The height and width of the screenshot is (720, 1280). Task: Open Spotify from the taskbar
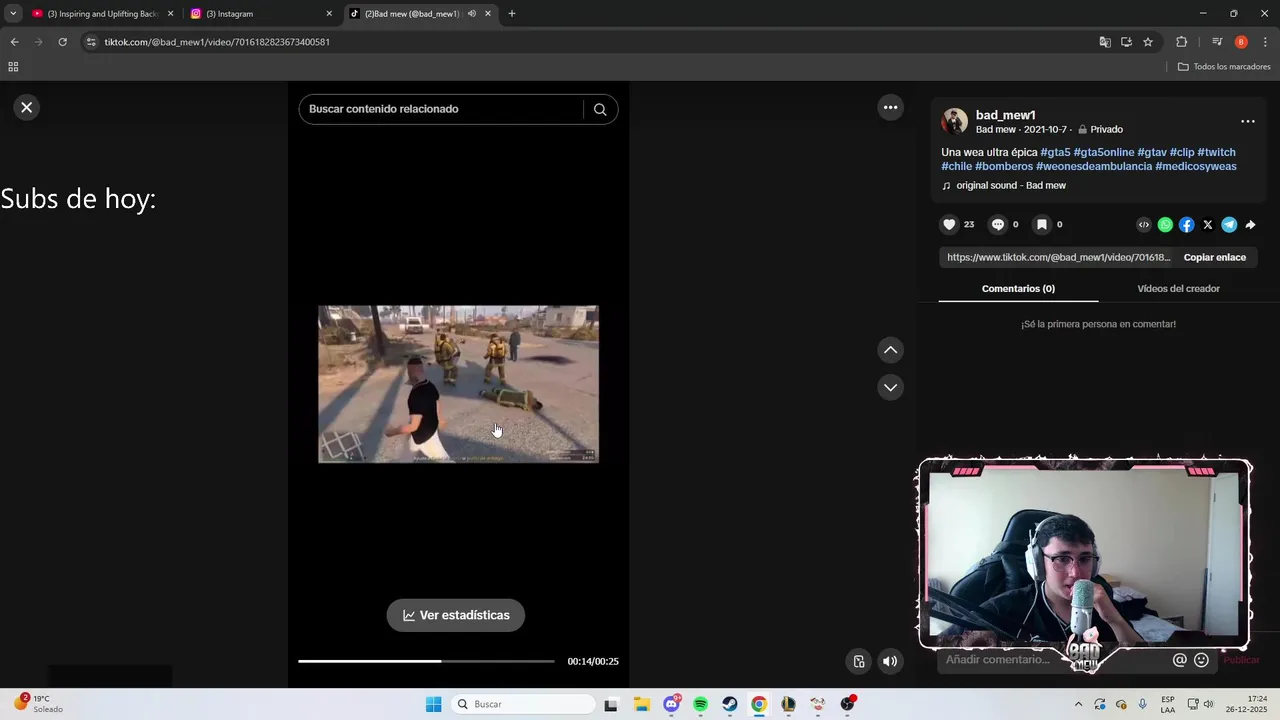700,704
